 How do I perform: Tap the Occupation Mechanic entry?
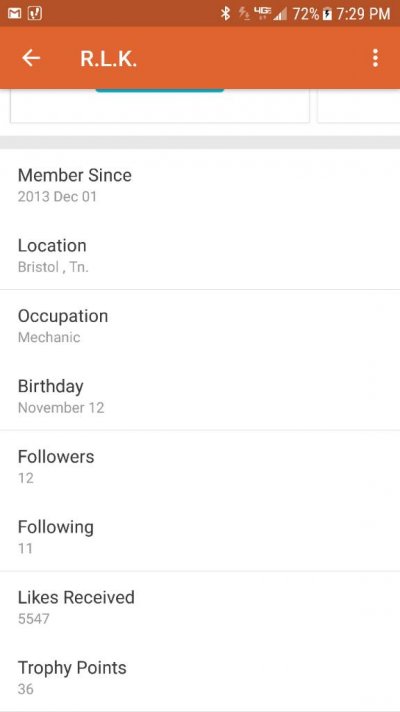200,325
